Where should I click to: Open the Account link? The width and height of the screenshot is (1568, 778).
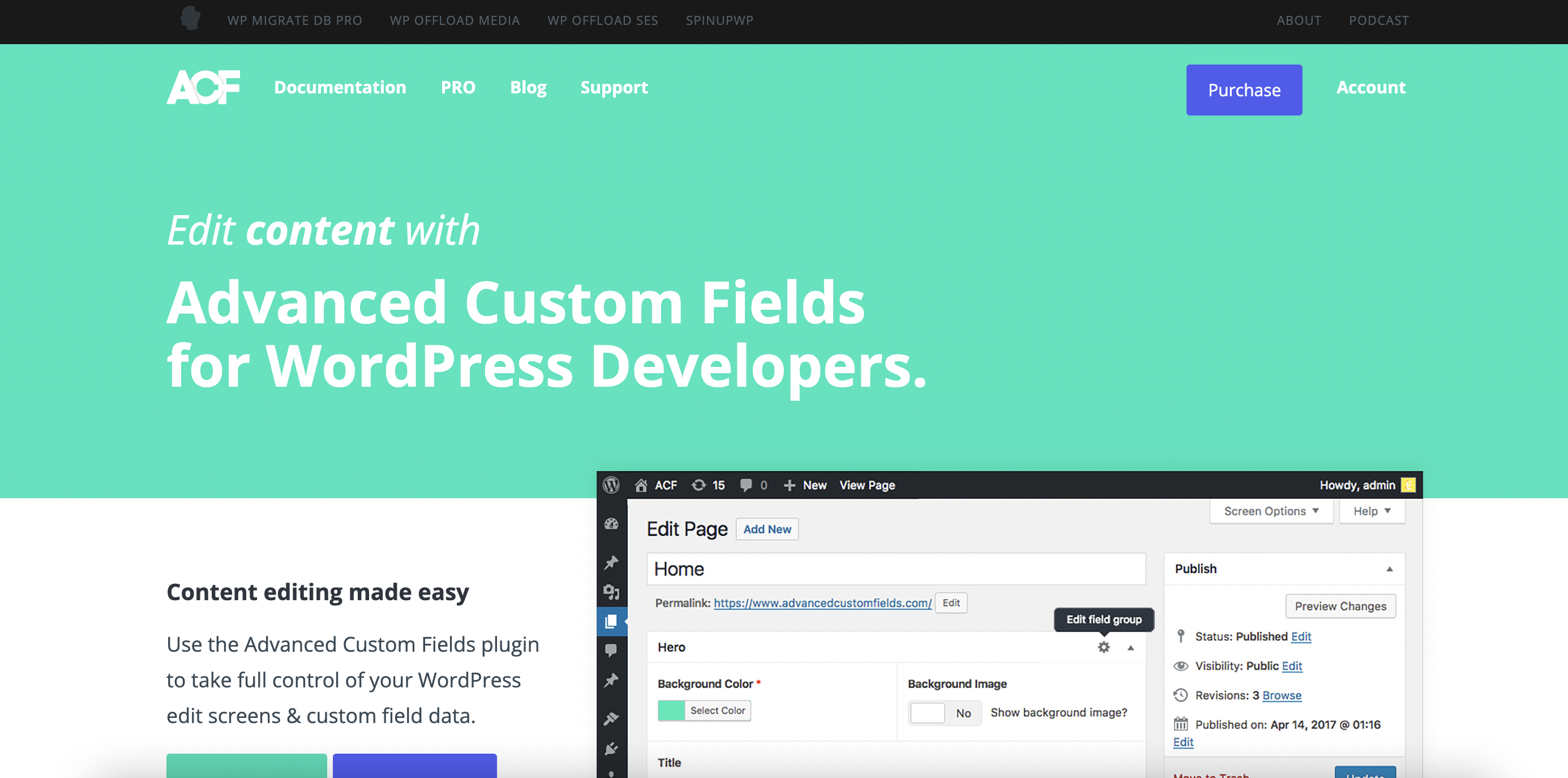tap(1371, 87)
